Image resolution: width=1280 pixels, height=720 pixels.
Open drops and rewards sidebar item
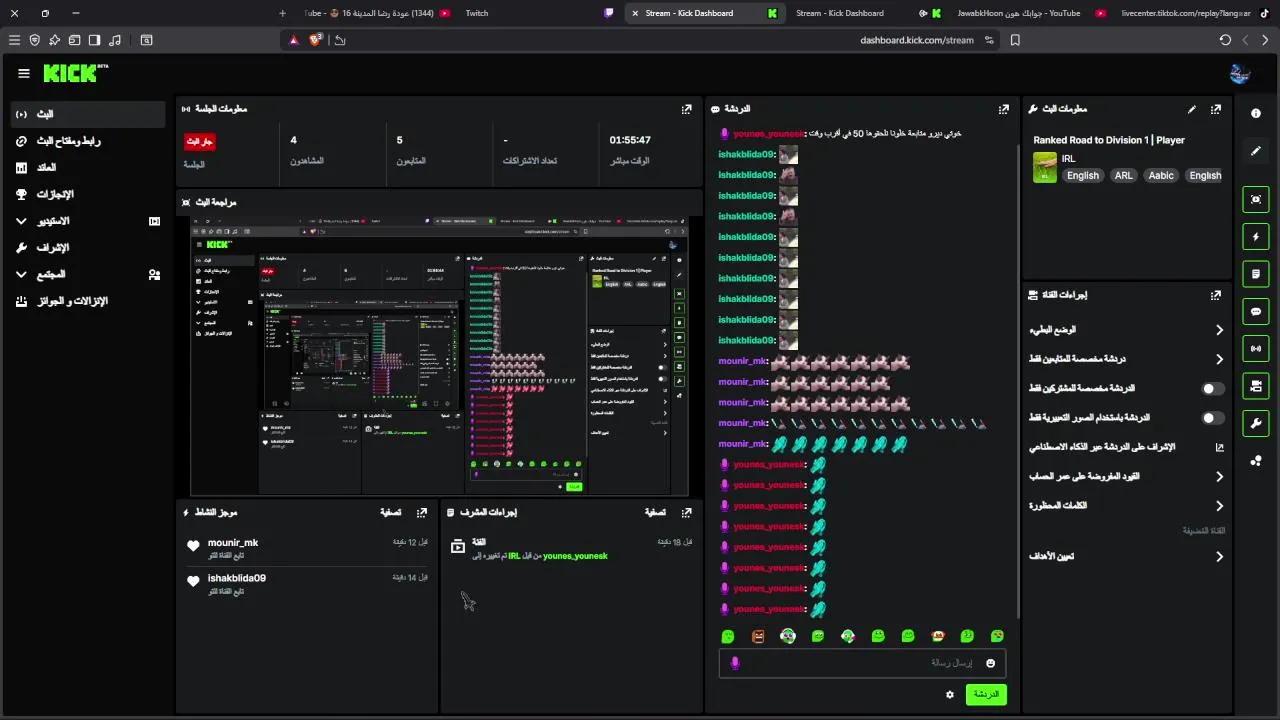pyautogui.click(x=88, y=301)
